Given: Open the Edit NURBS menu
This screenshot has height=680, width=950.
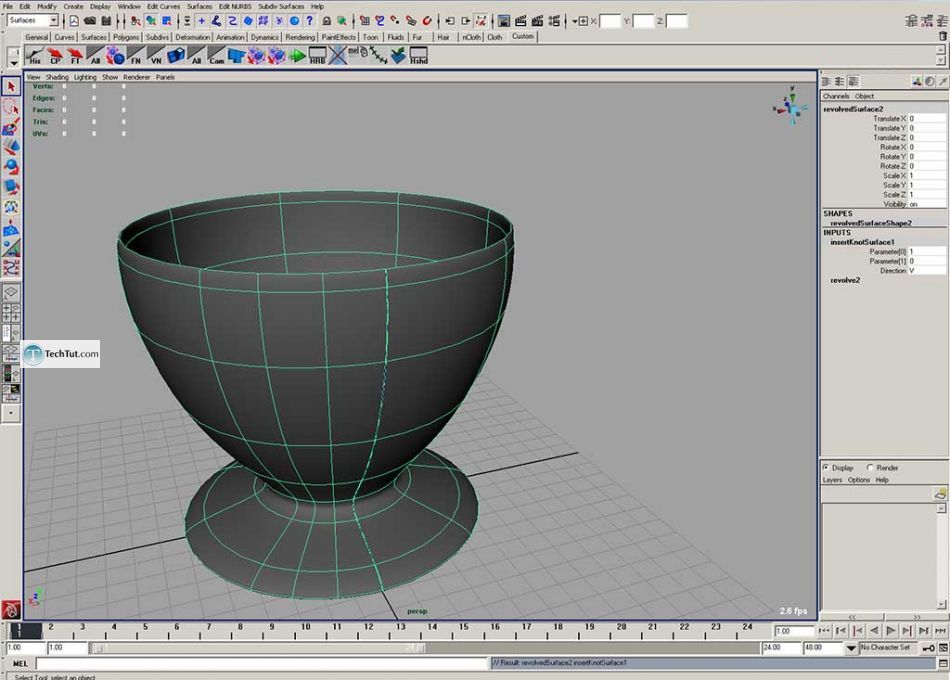Looking at the screenshot, I should 234,6.
